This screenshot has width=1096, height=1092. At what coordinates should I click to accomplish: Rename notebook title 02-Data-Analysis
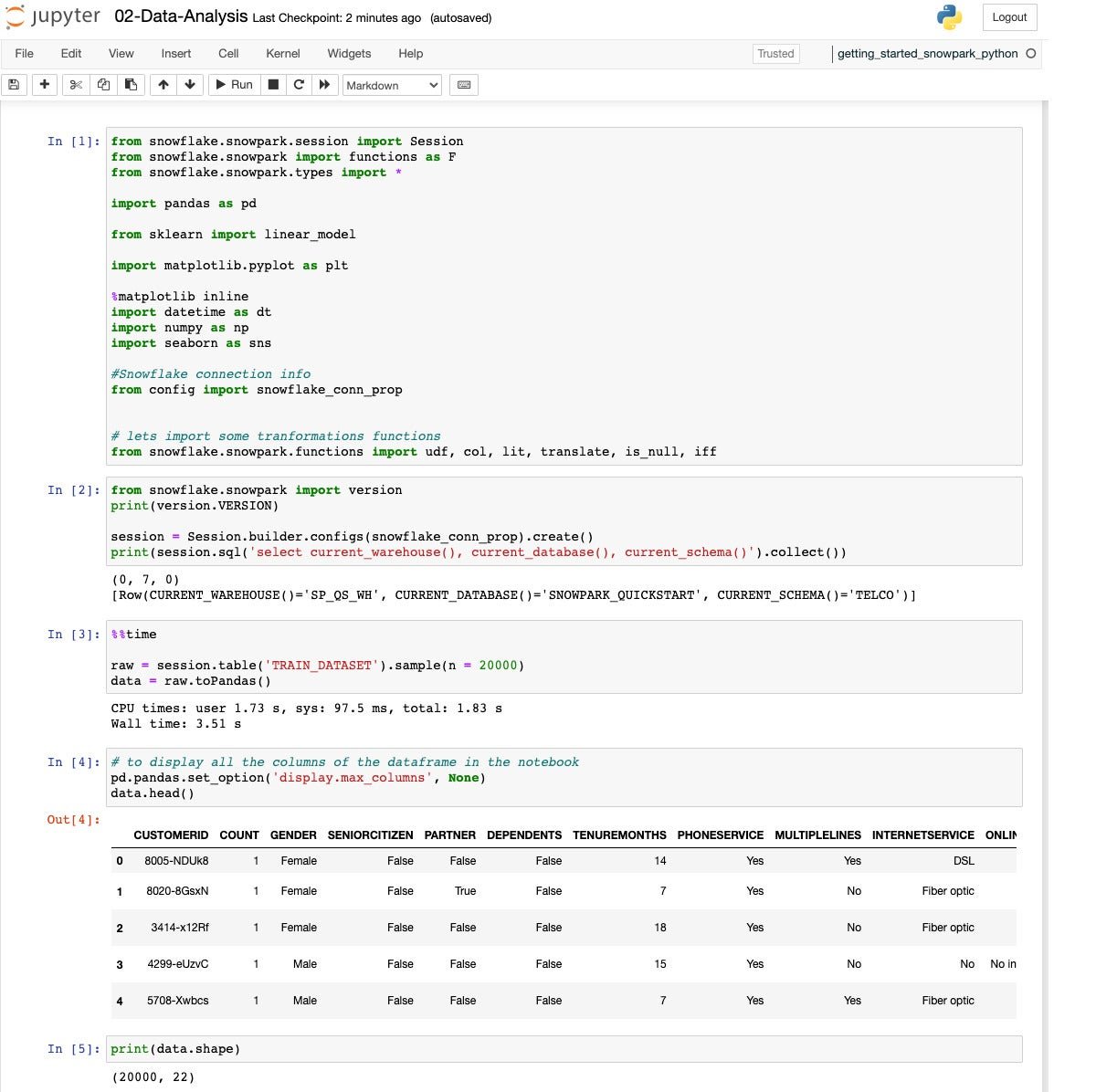pyautogui.click(x=181, y=17)
